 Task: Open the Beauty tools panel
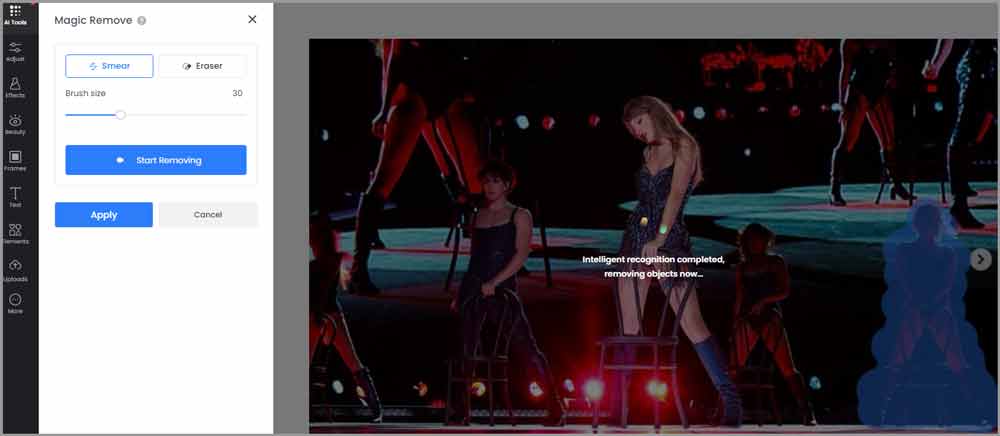(15, 124)
